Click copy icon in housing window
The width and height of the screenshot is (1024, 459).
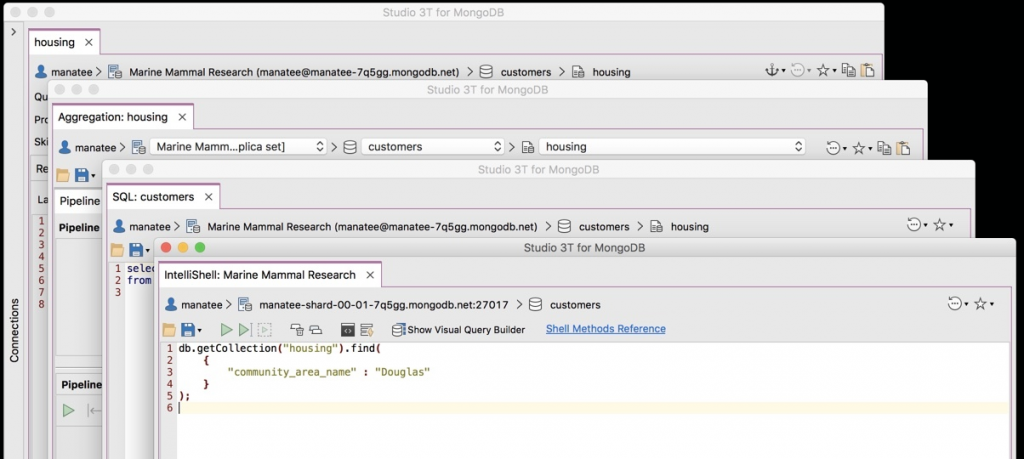(x=848, y=71)
